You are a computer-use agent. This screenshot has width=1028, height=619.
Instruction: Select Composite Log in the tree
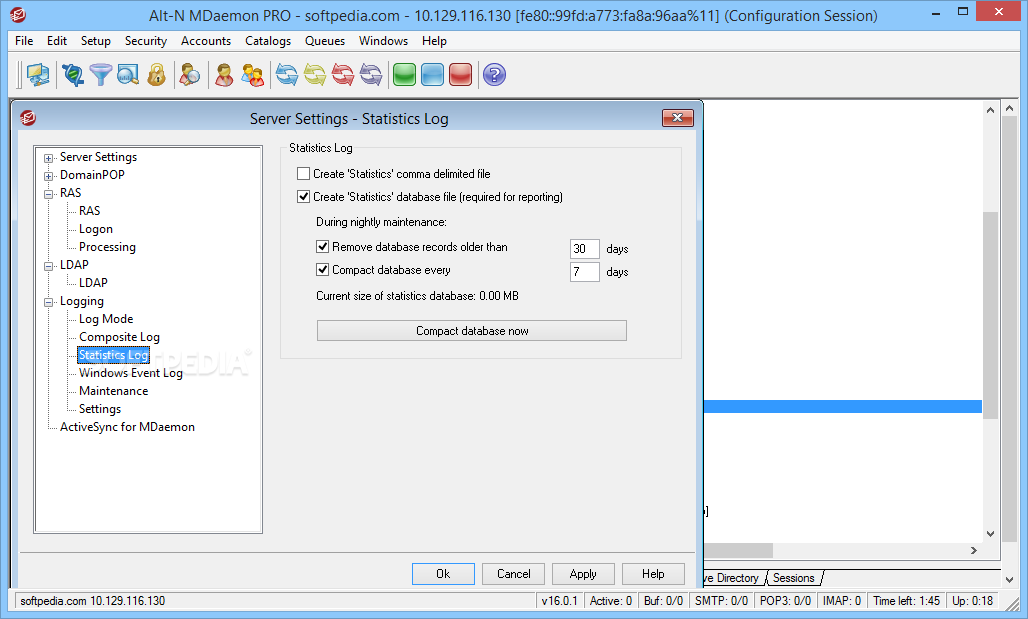tap(119, 337)
